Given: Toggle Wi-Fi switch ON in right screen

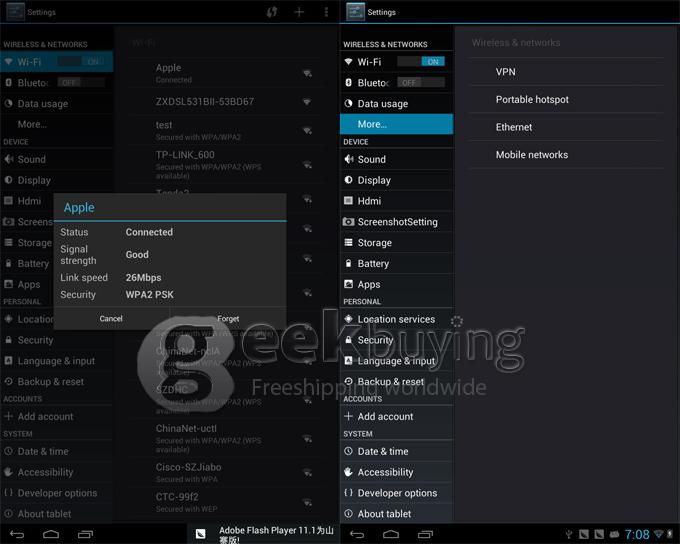Looking at the screenshot, I should tap(421, 62).
